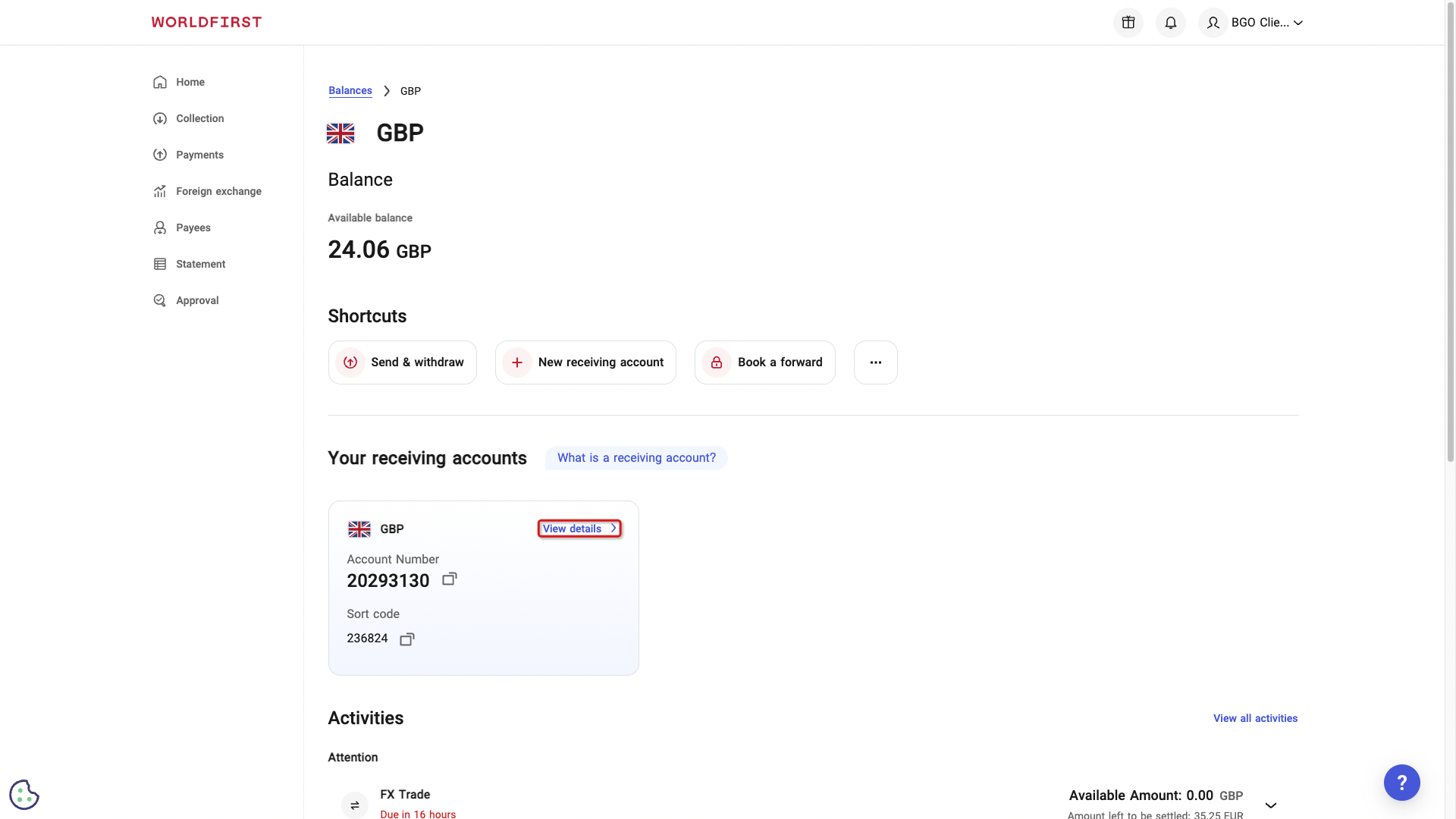Open the Statement page

click(200, 263)
